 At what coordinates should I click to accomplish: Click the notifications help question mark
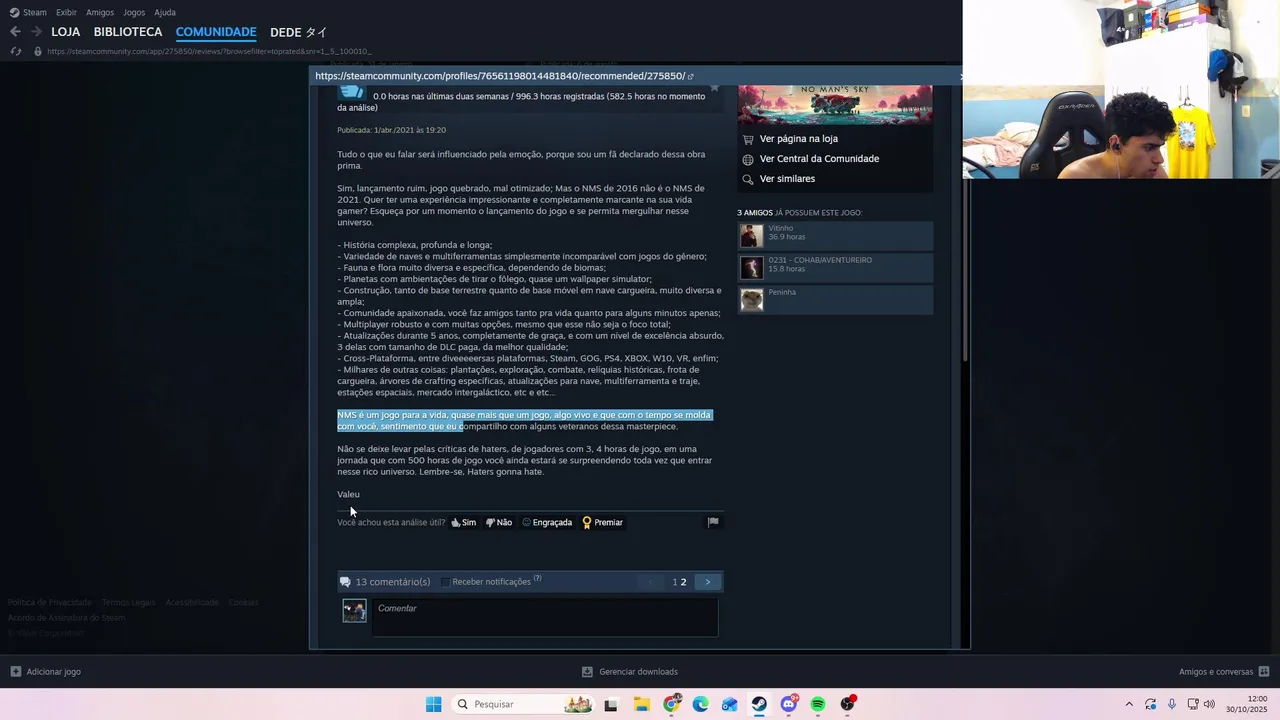point(537,579)
